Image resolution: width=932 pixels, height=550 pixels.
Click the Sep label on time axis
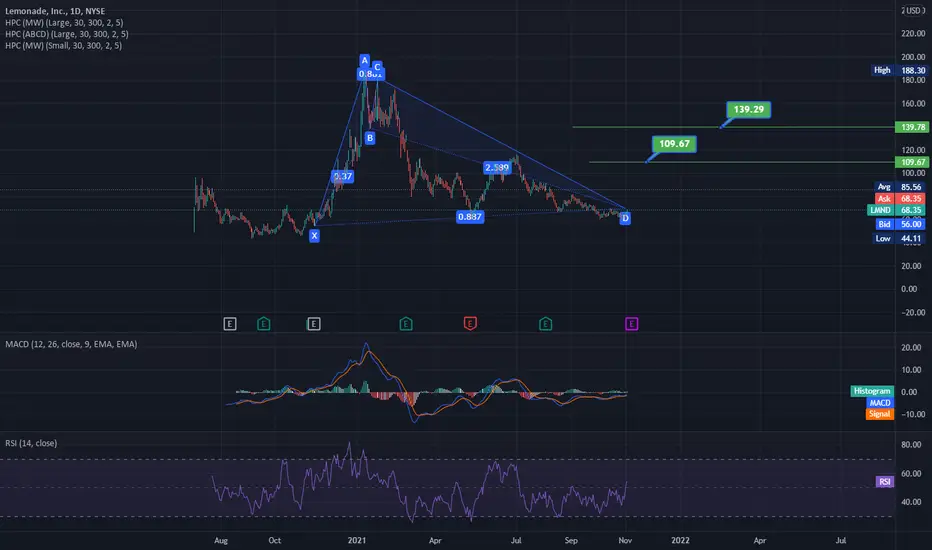pos(571,540)
